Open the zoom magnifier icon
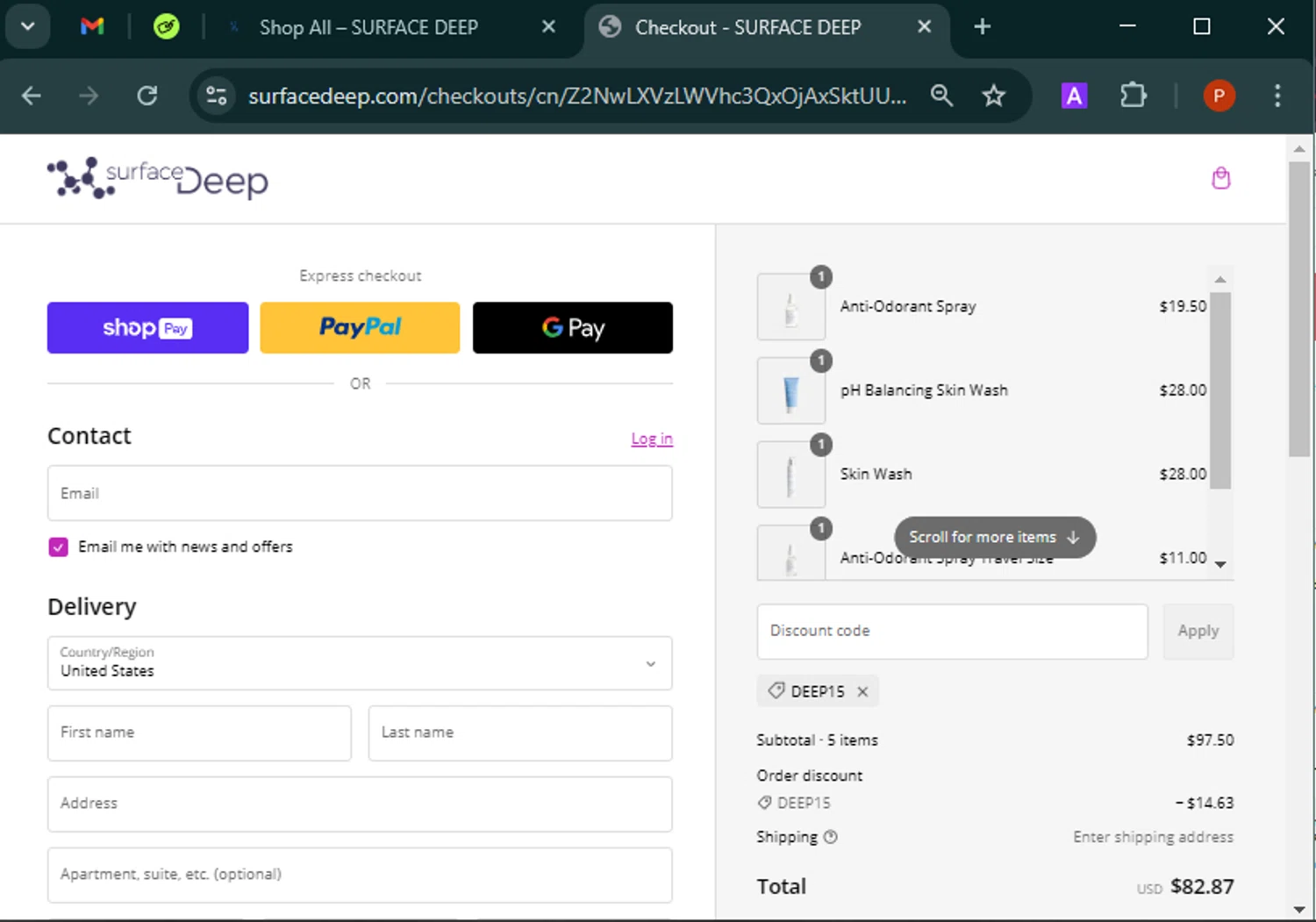 pos(941,96)
